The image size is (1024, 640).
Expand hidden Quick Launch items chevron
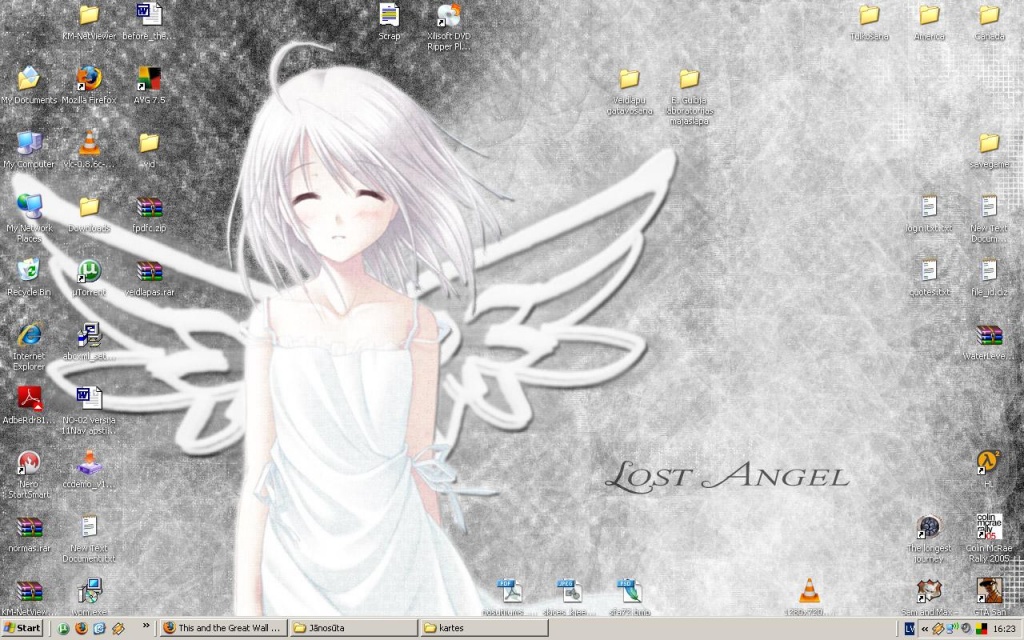[x=146, y=626]
